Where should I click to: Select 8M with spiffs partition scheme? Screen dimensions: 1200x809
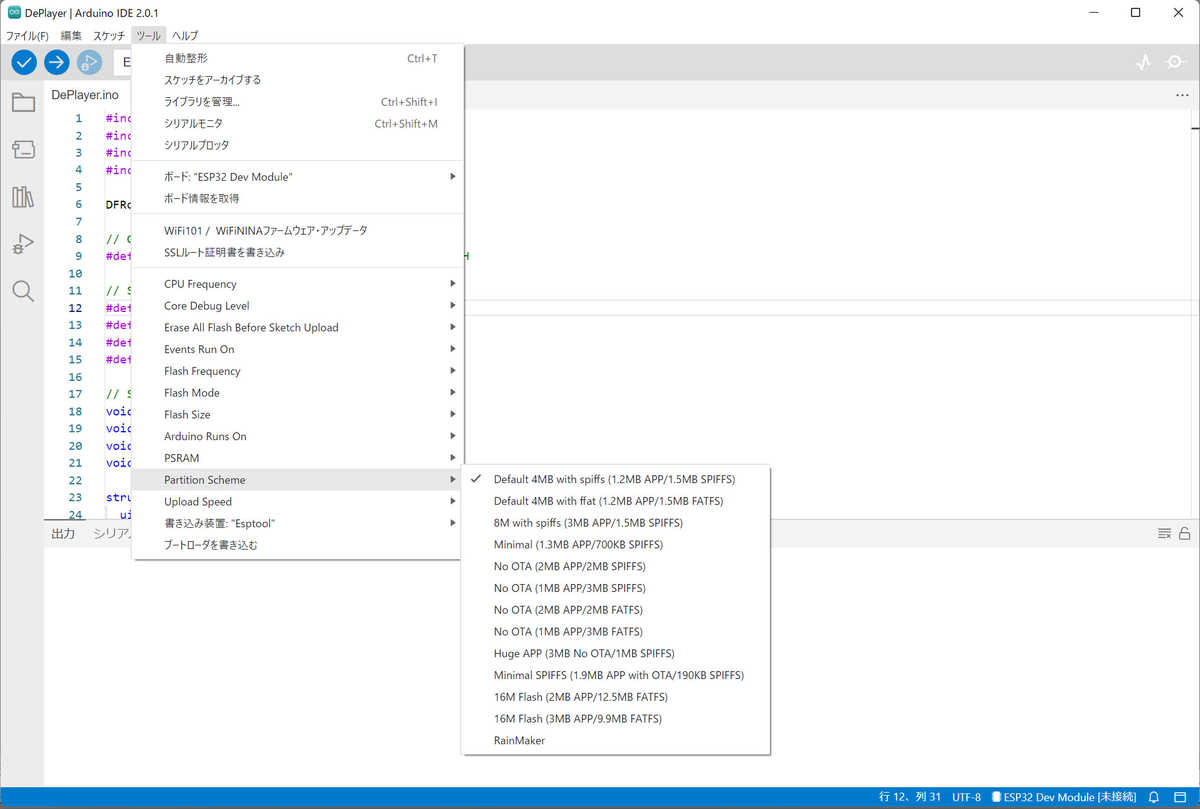(615, 523)
